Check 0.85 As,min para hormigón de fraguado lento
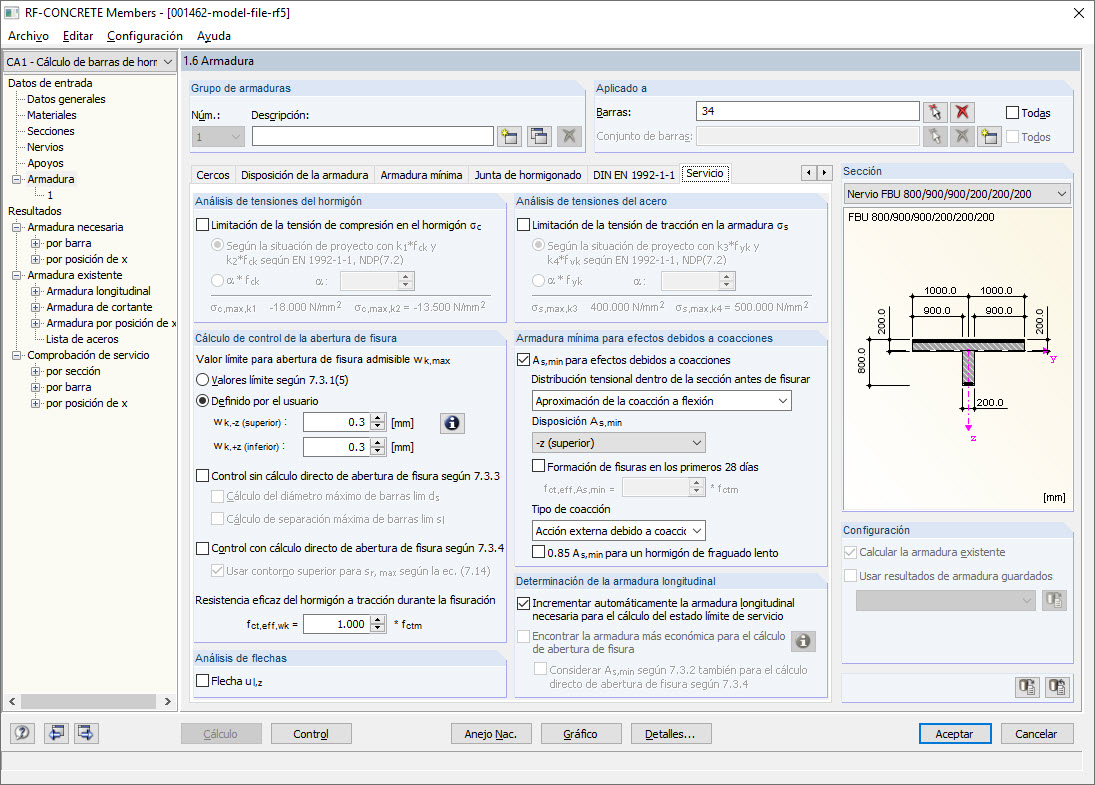 (538, 552)
